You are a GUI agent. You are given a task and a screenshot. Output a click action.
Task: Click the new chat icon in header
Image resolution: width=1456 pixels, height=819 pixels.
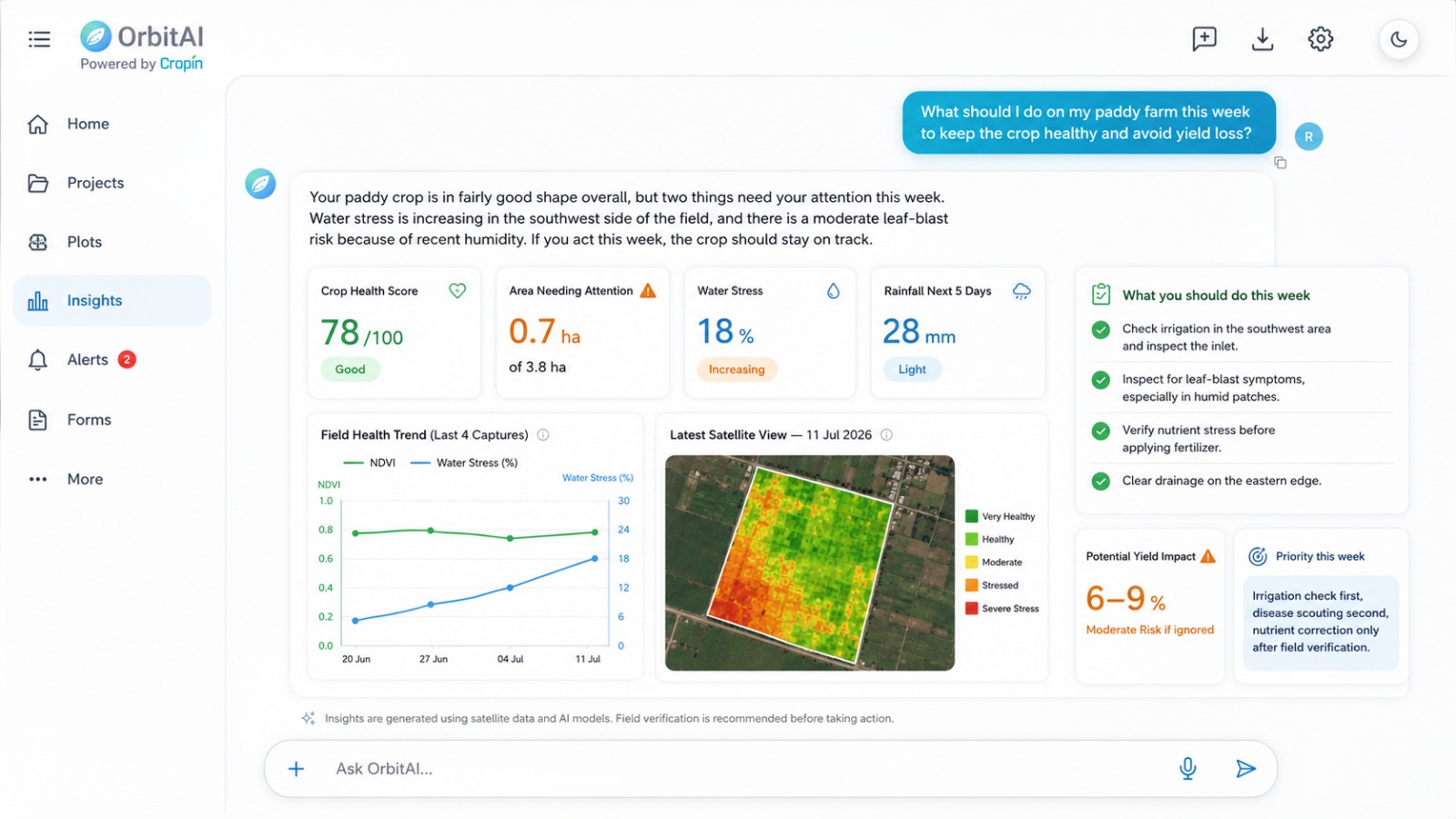(x=1204, y=38)
